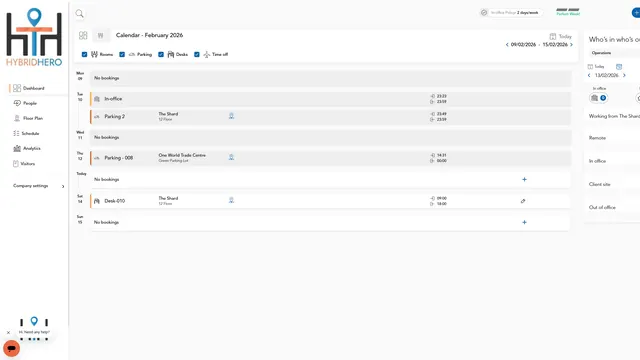
Task: Open the Parking - 008 booking
Action: click(x=331, y=158)
